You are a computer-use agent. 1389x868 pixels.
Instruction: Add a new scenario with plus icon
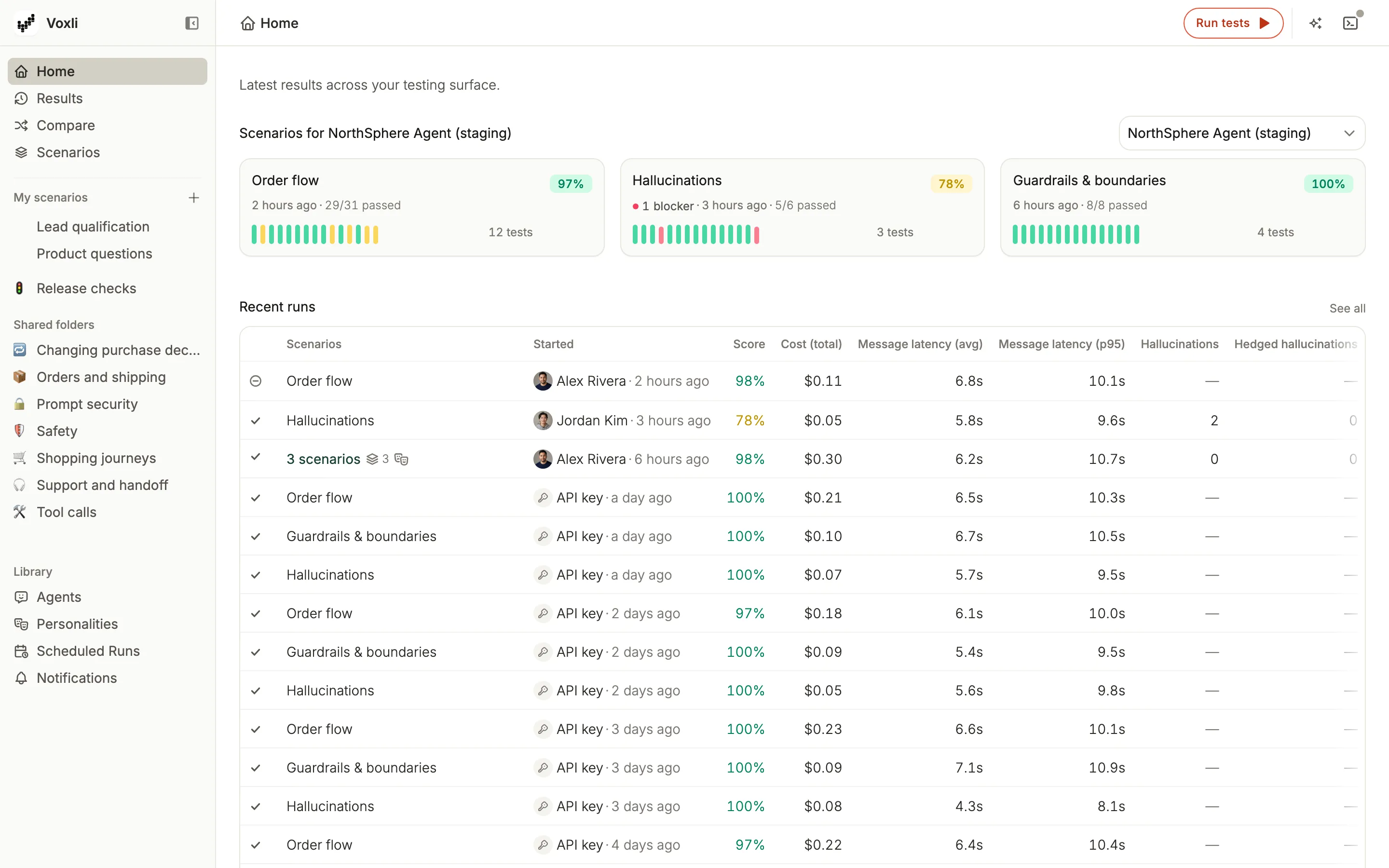(194, 198)
